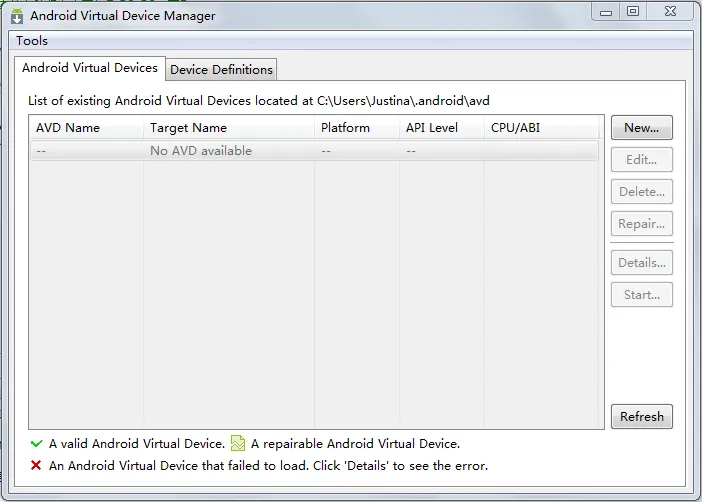Open AVD Details... button

[642, 262]
